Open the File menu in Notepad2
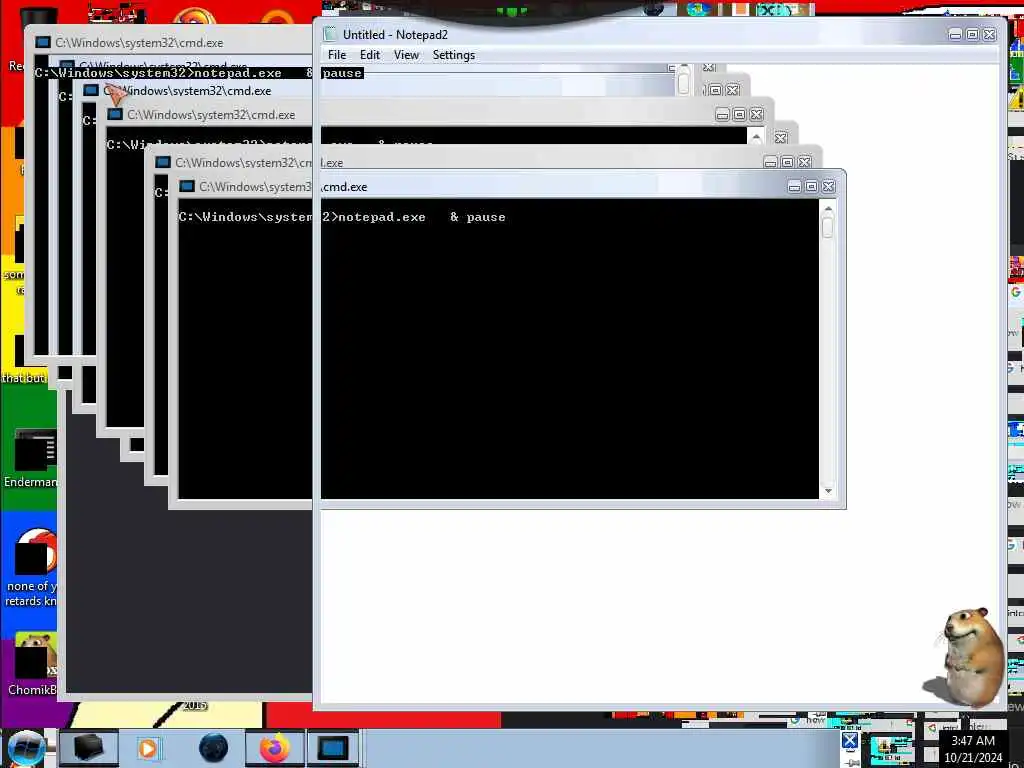Viewport: 1024px width, 768px height. pyautogui.click(x=336, y=55)
